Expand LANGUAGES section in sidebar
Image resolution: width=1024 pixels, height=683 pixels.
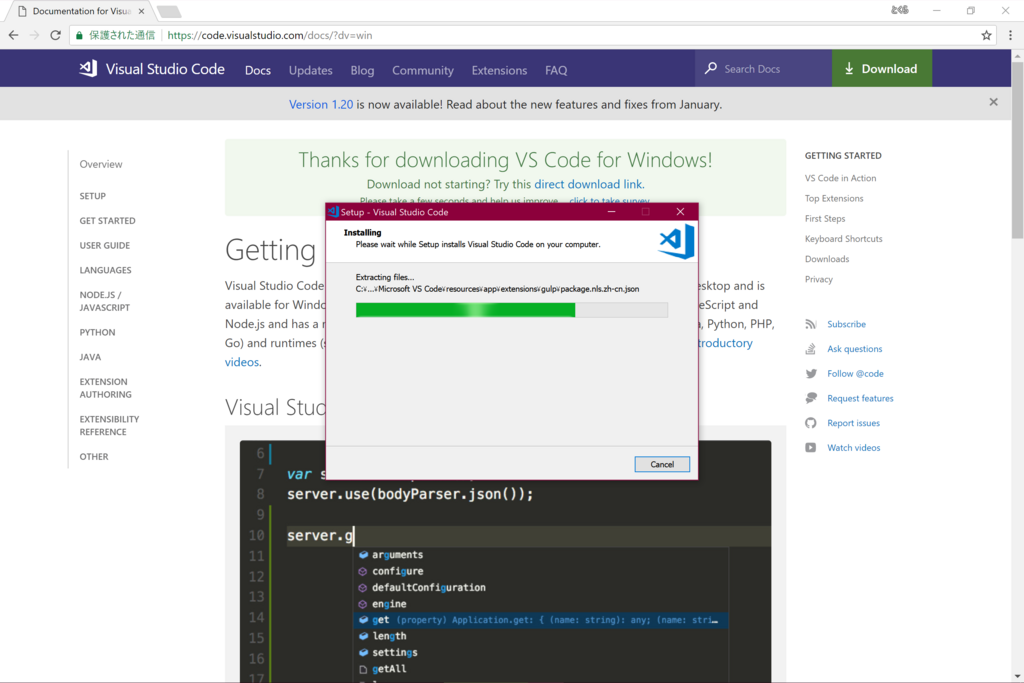click(x=105, y=270)
